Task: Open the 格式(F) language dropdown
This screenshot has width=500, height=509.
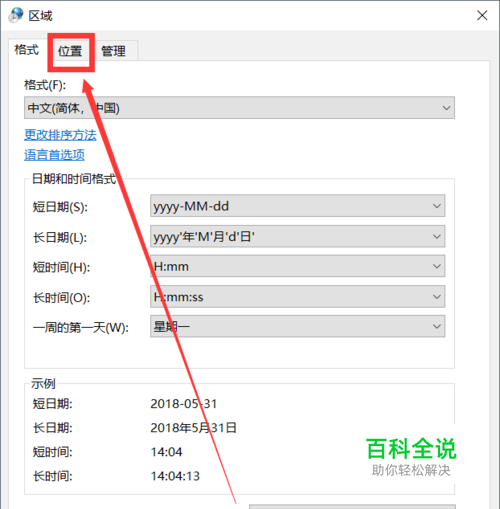Action: (x=239, y=108)
